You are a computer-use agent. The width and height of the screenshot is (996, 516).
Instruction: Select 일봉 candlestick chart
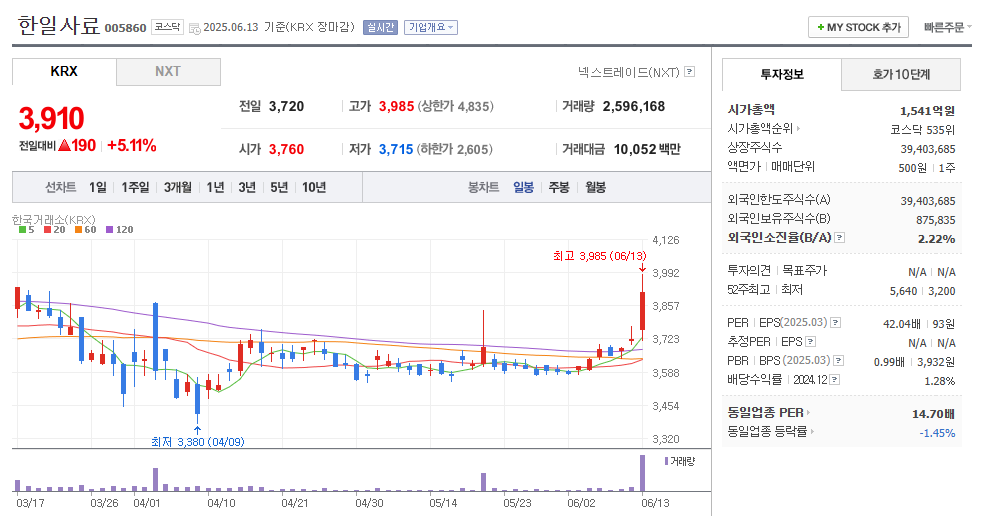[x=523, y=187]
